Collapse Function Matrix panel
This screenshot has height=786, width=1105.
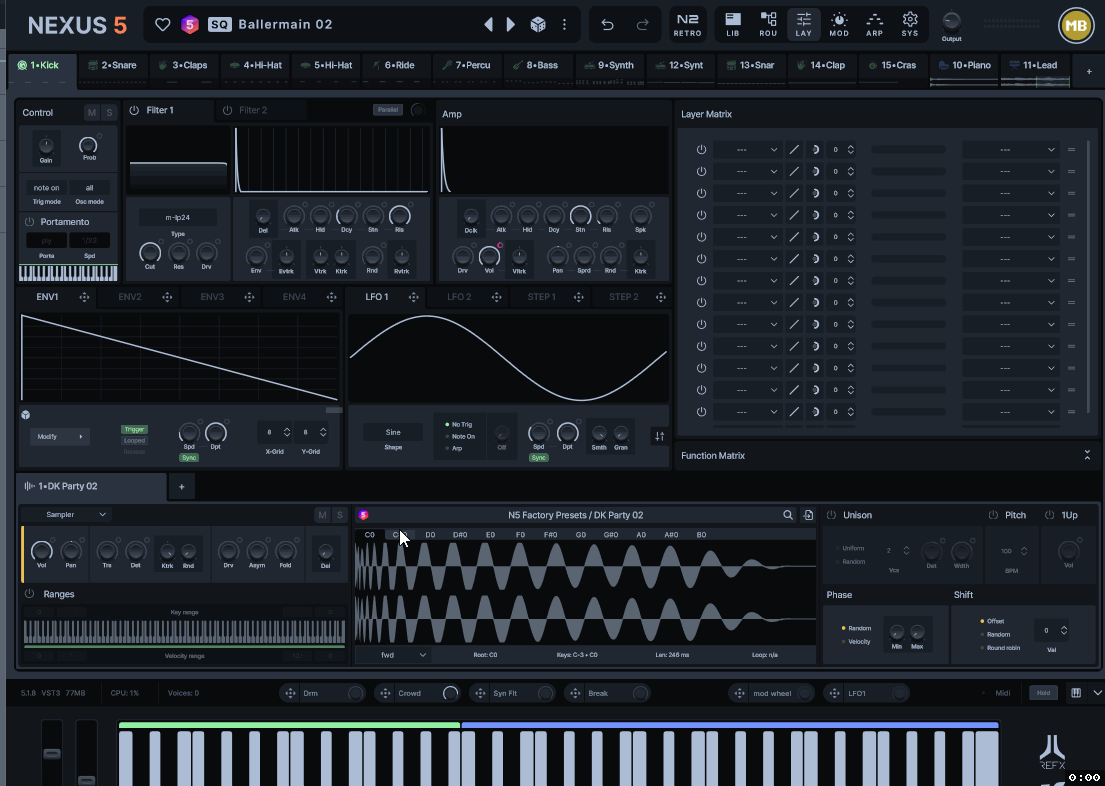click(x=1087, y=455)
